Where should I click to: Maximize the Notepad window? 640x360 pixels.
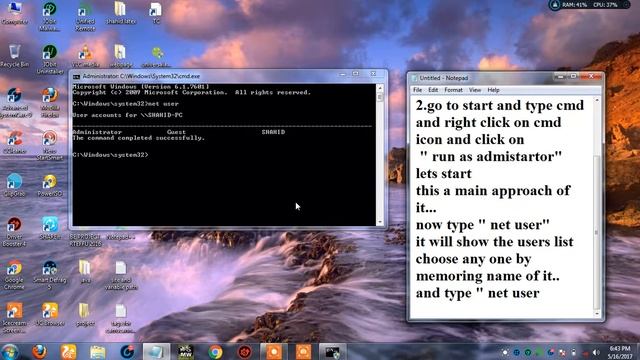[x=573, y=76]
